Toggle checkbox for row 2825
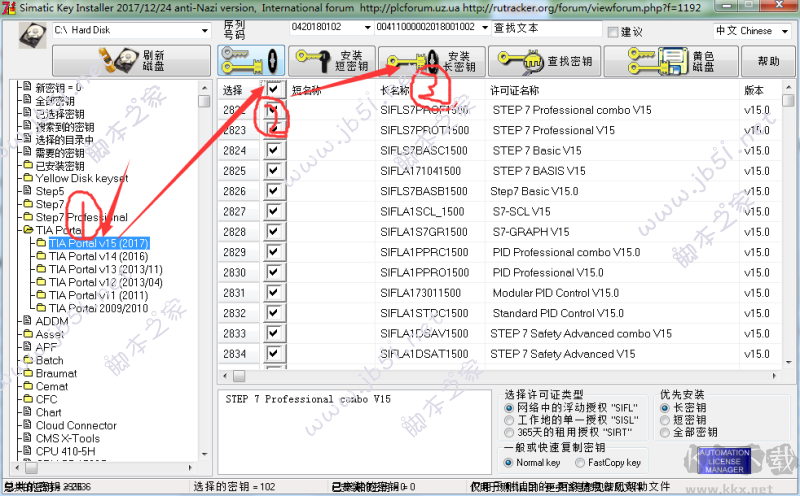This screenshot has height=496, width=800. point(273,170)
